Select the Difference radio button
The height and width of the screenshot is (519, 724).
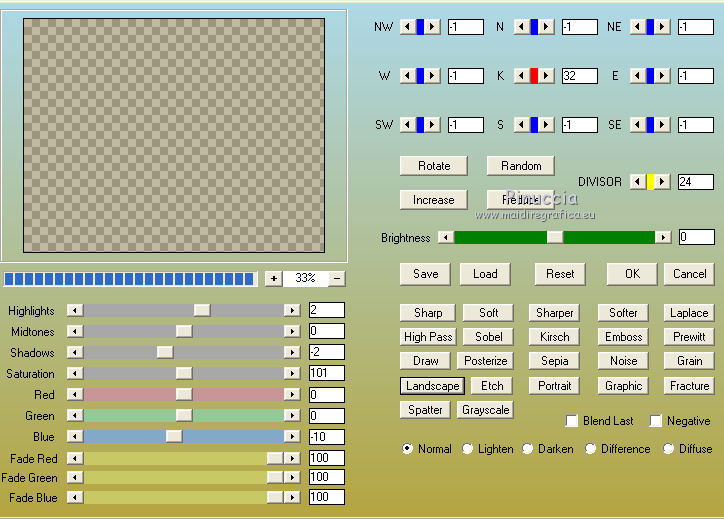(590, 448)
